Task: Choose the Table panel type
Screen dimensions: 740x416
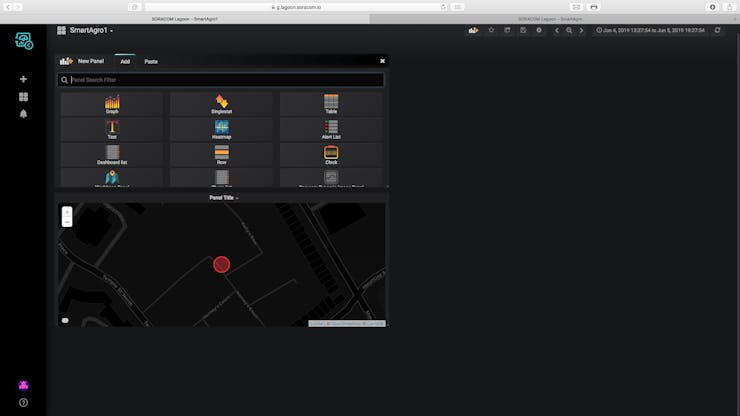Action: (x=331, y=104)
